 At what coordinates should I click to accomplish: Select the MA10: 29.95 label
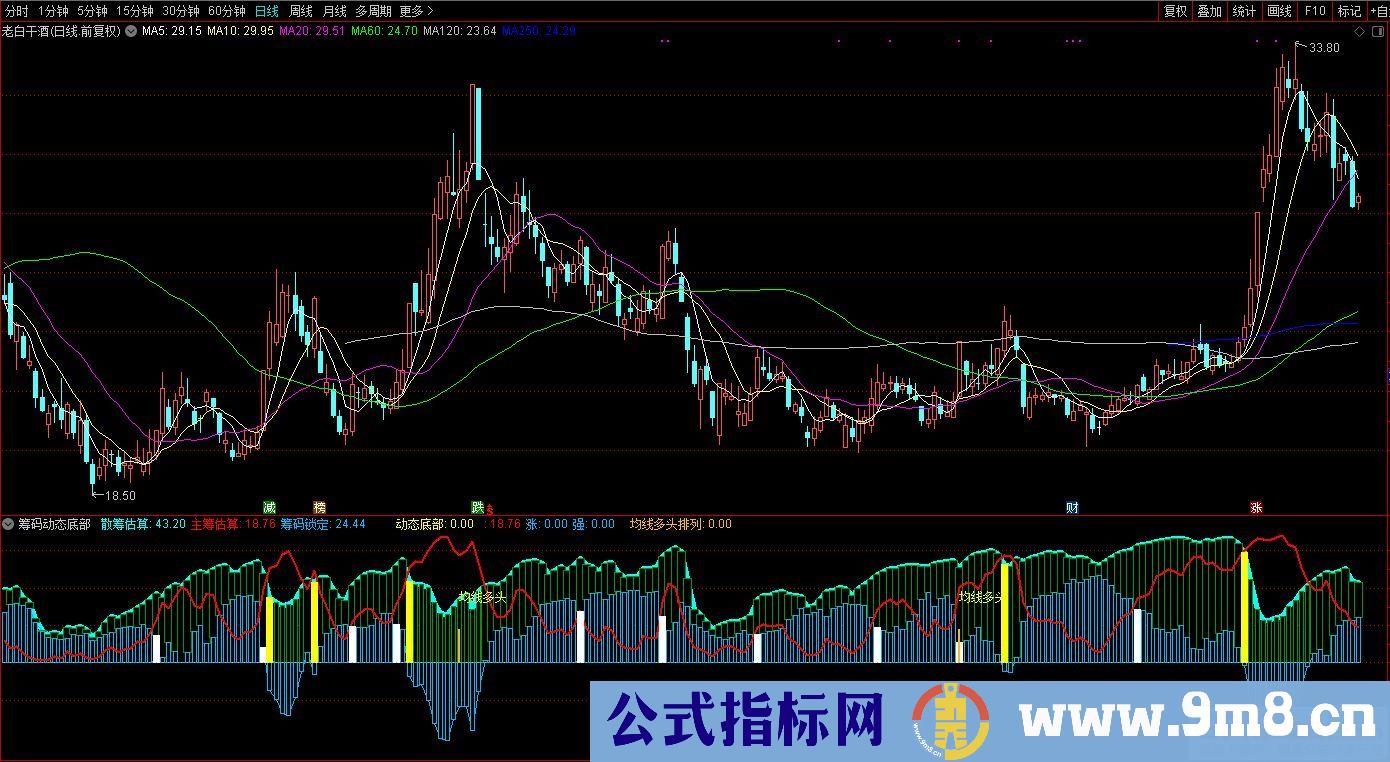240,31
